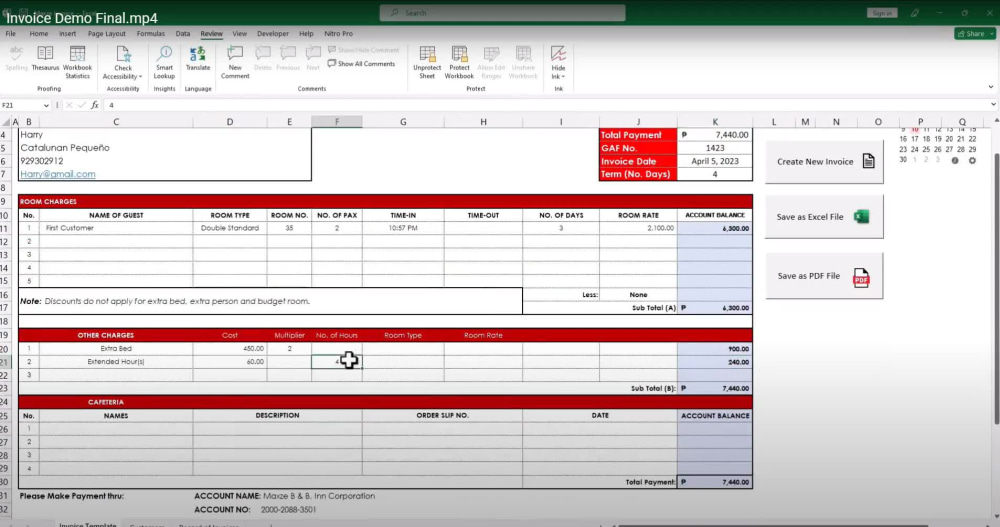1000x527 pixels.
Task: Click the Save as PDF File button
Action: [x=824, y=276]
